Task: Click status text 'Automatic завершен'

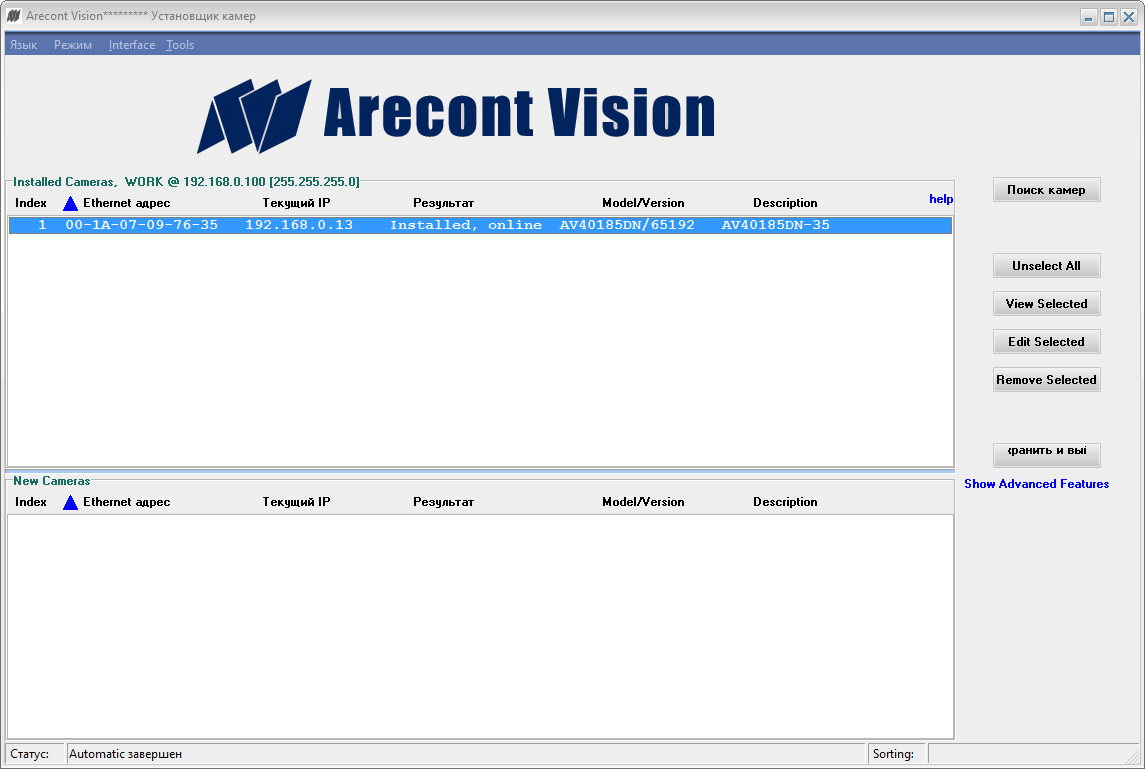Action: (x=125, y=754)
